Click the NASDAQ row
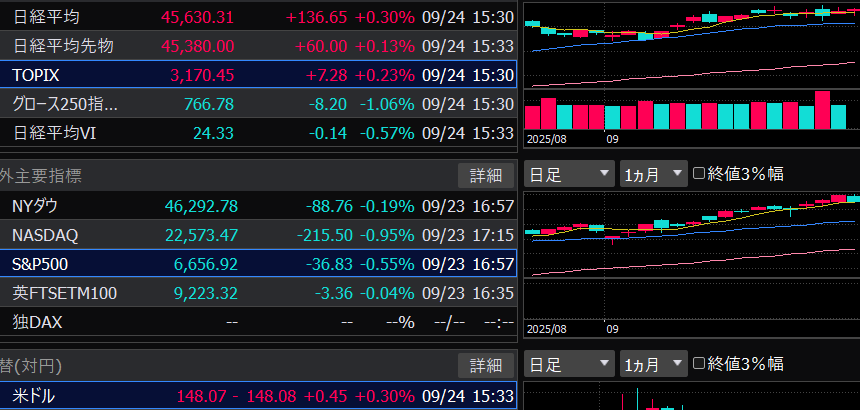 click(258, 236)
